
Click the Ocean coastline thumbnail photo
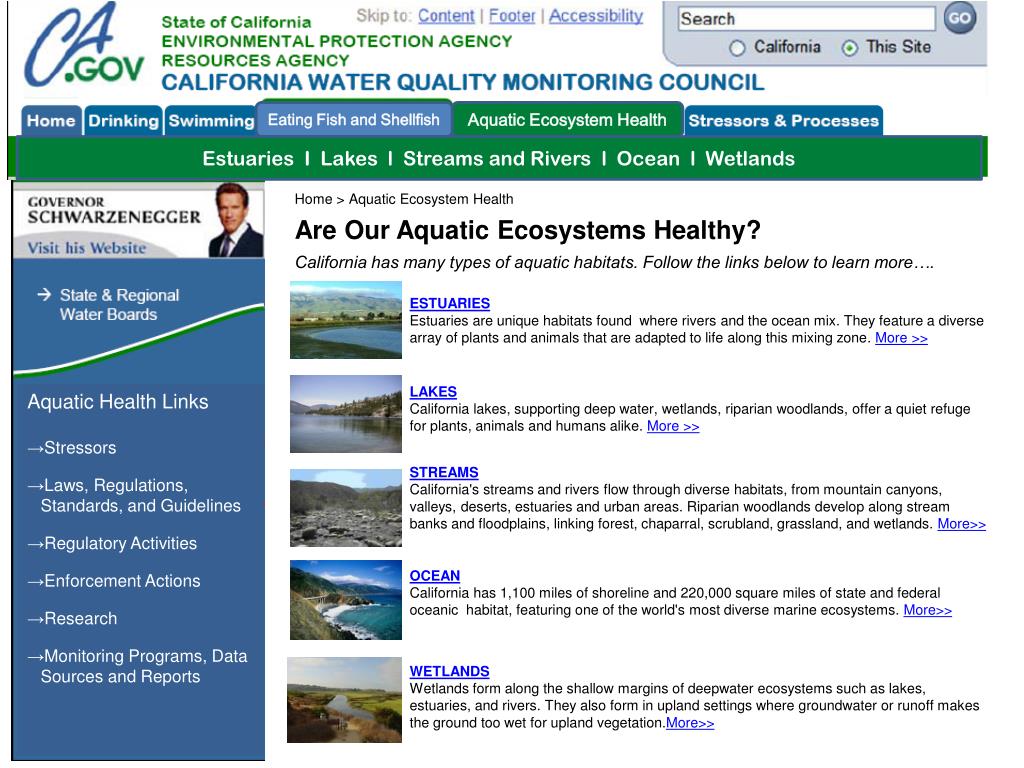pyautogui.click(x=345, y=600)
